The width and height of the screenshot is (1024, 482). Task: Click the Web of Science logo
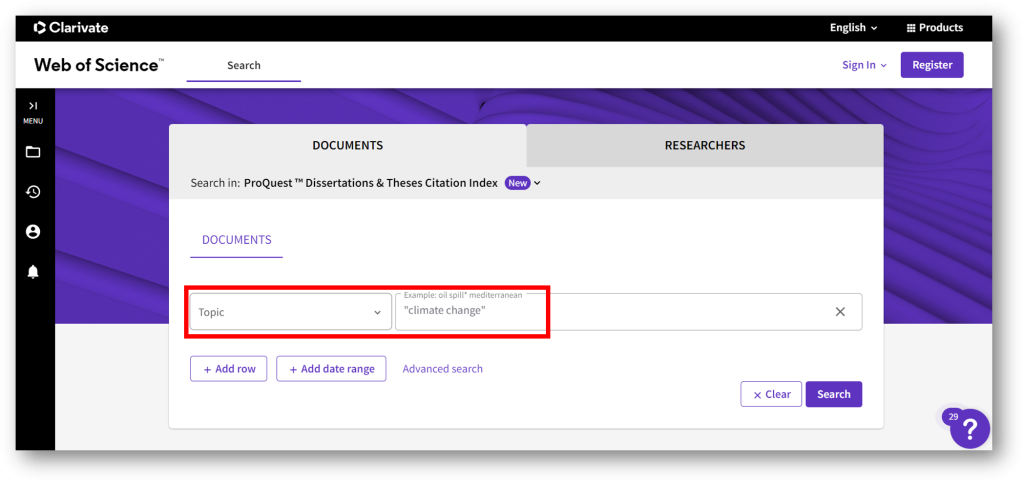click(99, 65)
